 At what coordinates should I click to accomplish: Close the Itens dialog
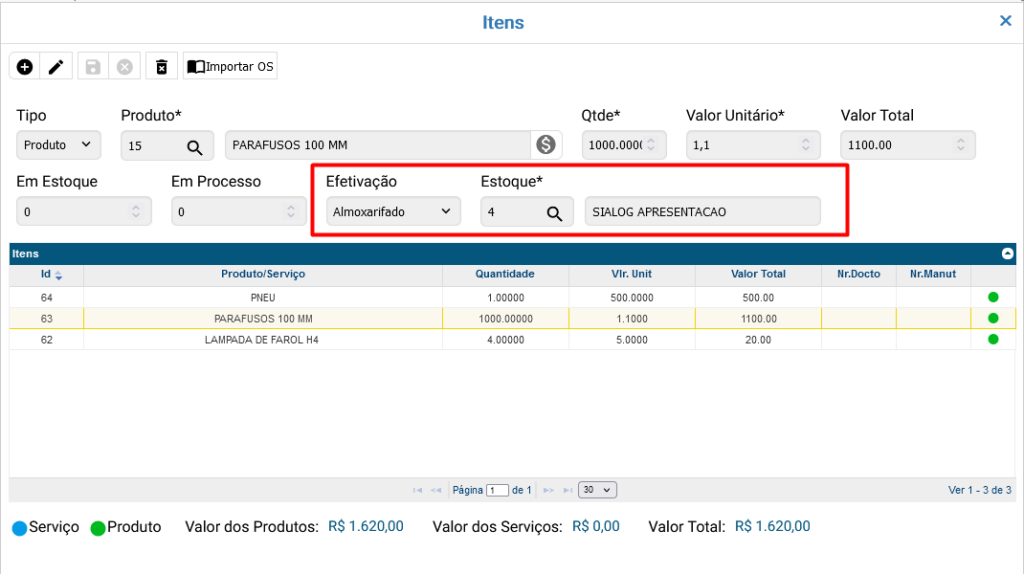pos(1006,21)
